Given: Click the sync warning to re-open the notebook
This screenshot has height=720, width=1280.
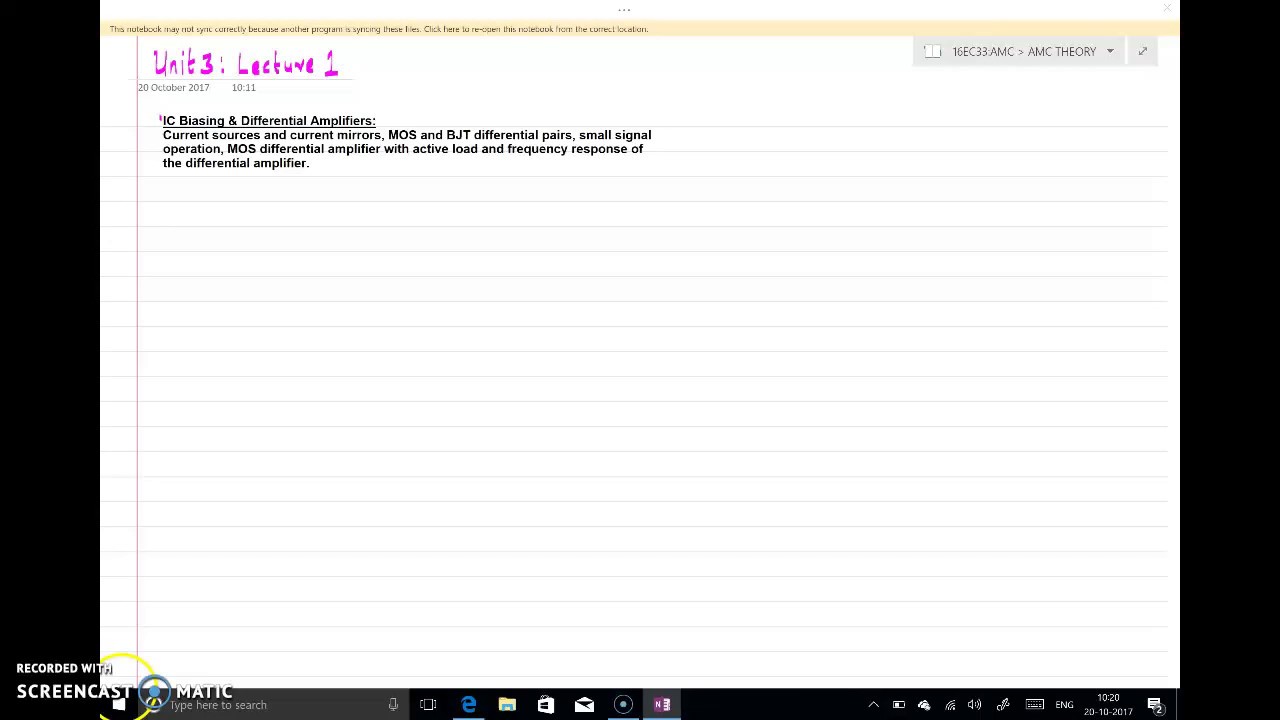Looking at the screenshot, I should point(379,29).
